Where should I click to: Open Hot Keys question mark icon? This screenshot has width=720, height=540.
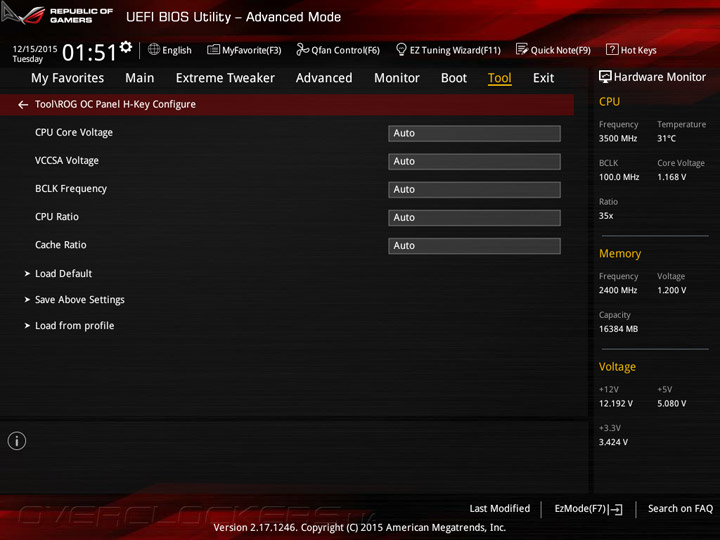coord(612,49)
